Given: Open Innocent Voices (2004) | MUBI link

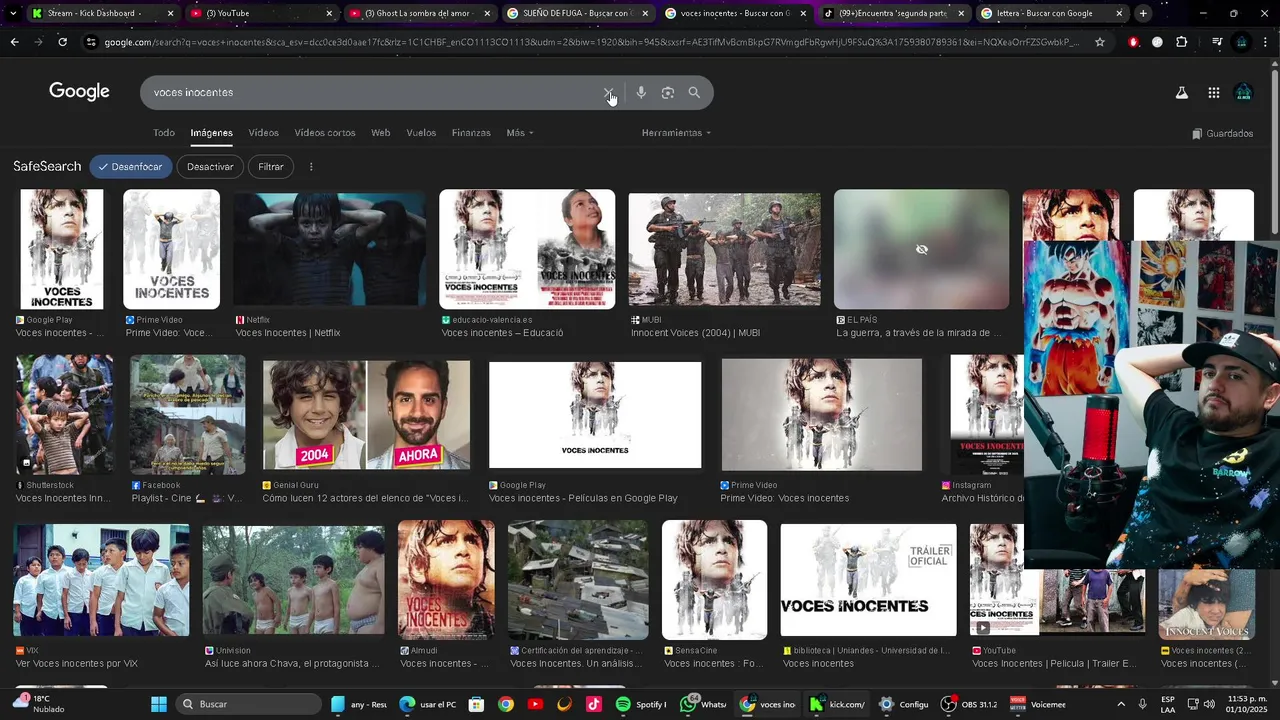Looking at the screenshot, I should click(694, 333).
